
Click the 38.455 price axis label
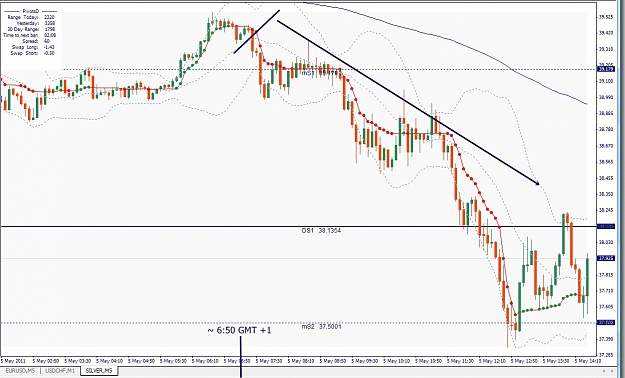click(x=606, y=178)
